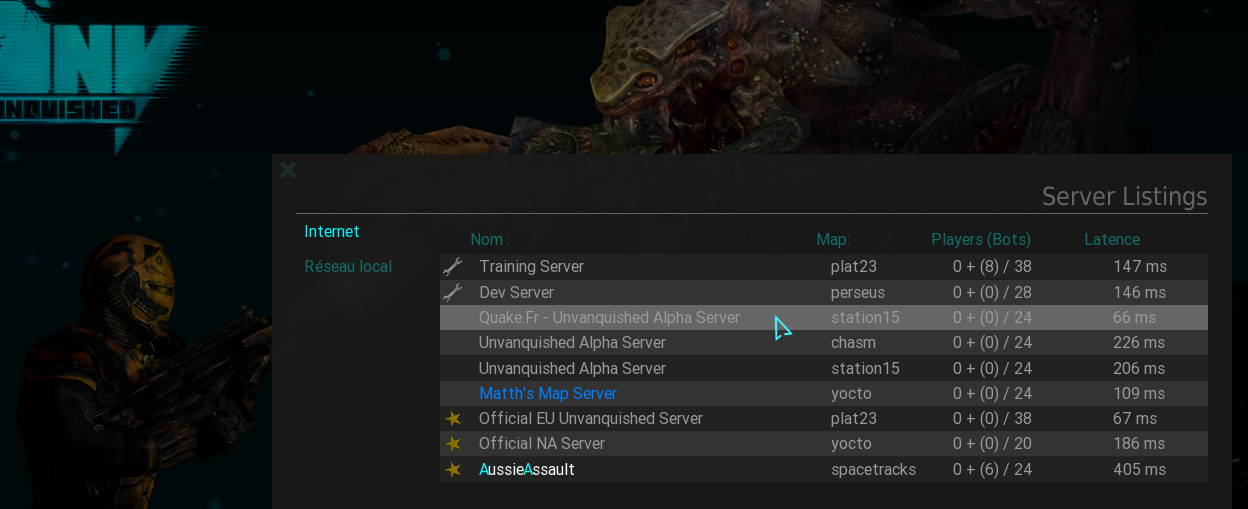Click the star icon next to Official EU Unvanquished Server
The image size is (1248, 509).
click(x=453, y=418)
